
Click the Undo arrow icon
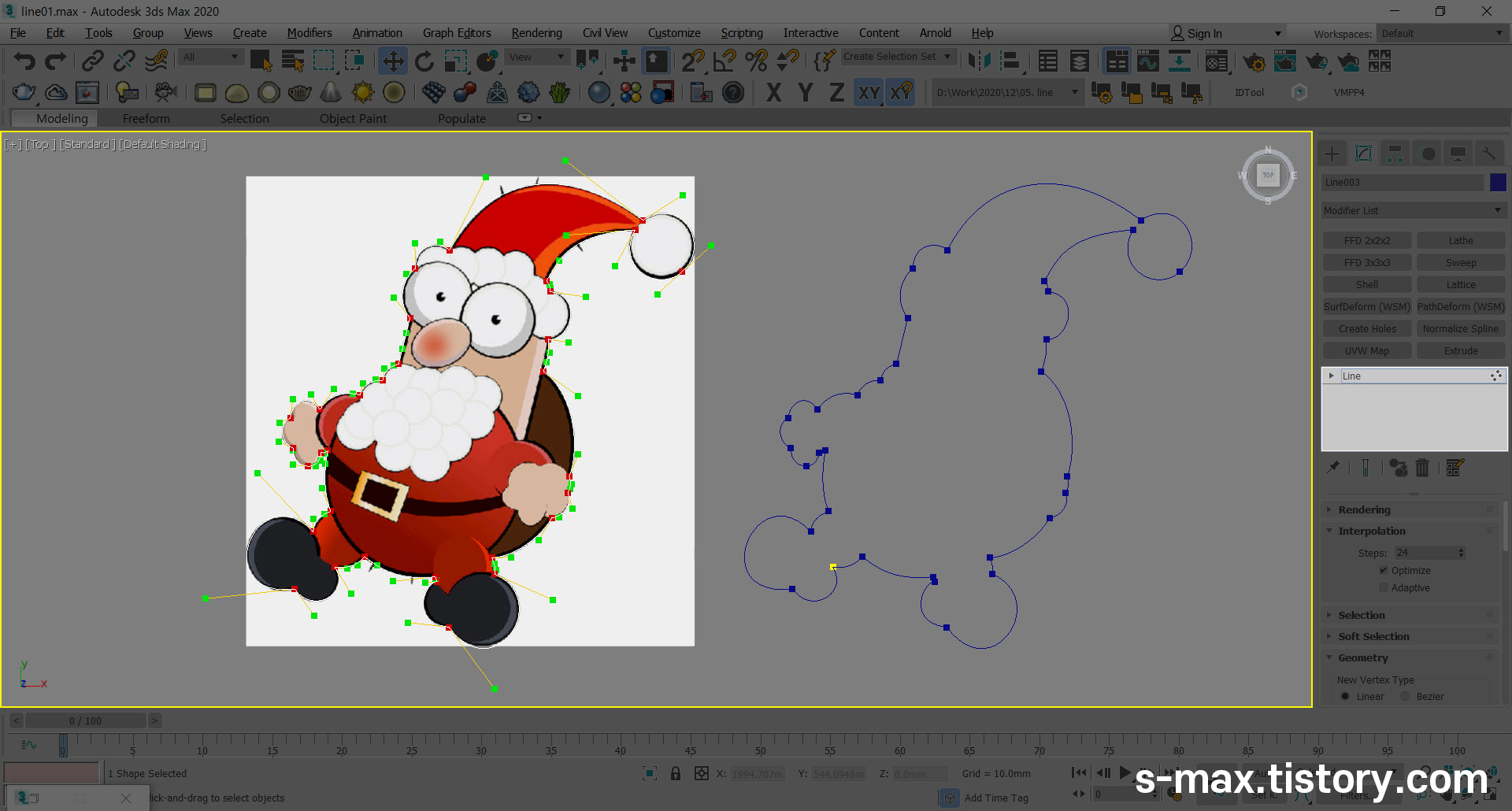pyautogui.click(x=24, y=61)
